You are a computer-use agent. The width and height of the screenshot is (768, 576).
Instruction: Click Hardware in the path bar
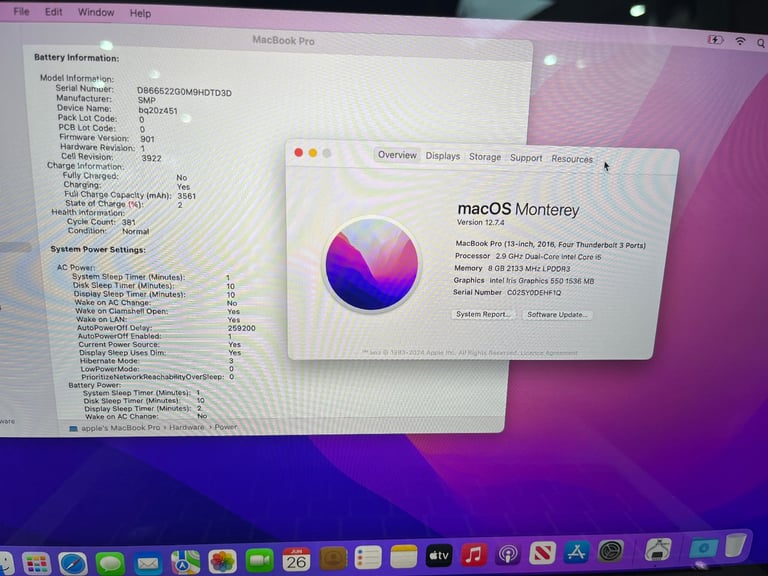187,427
